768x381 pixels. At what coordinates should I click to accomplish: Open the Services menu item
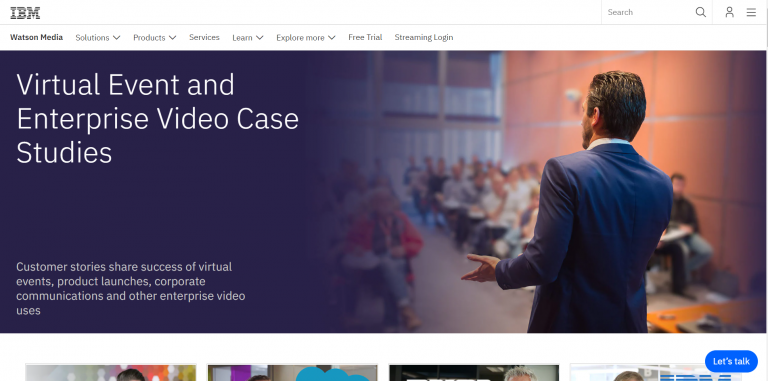[x=204, y=37]
